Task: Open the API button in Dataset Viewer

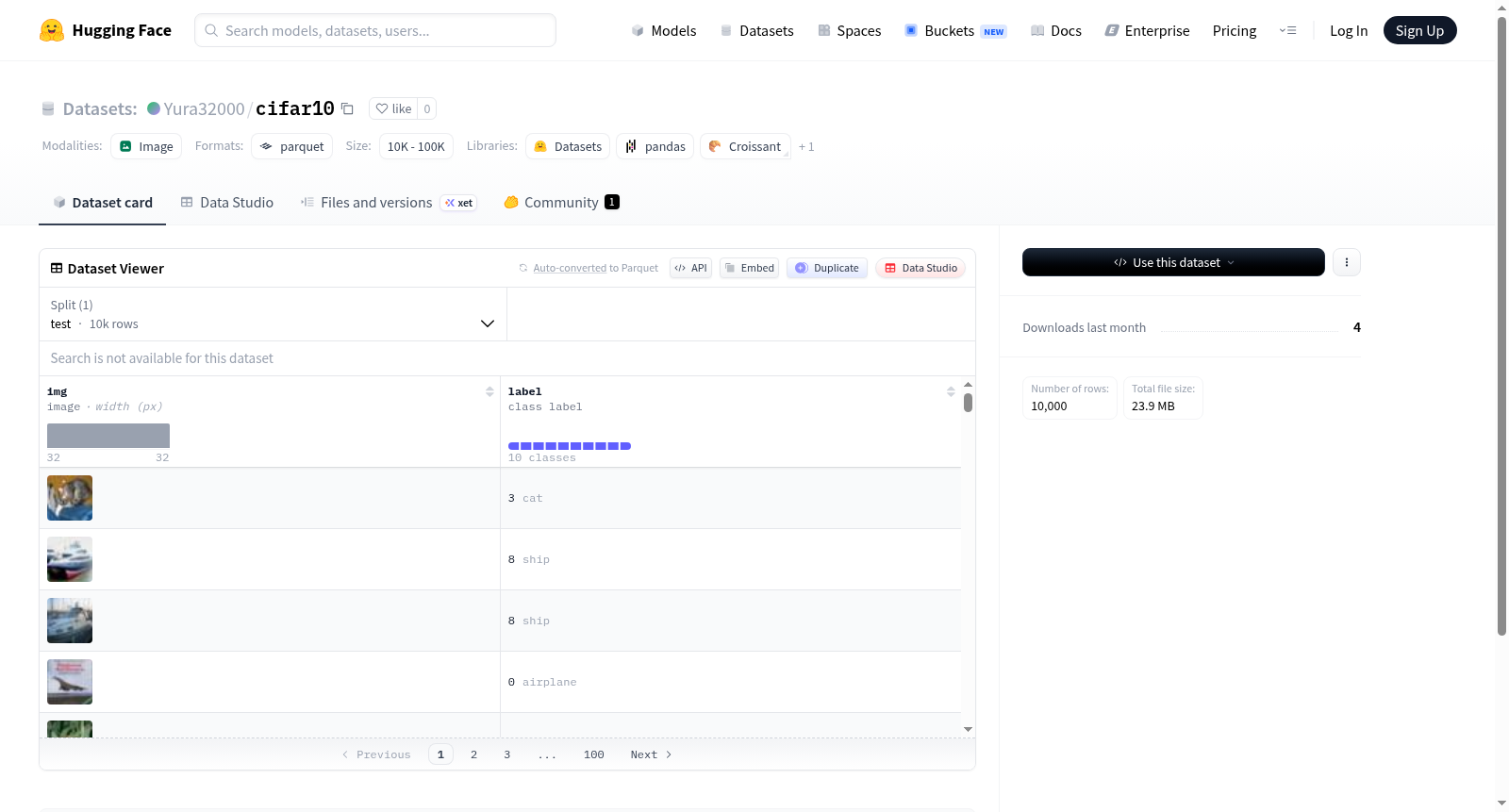Action: click(x=690, y=268)
